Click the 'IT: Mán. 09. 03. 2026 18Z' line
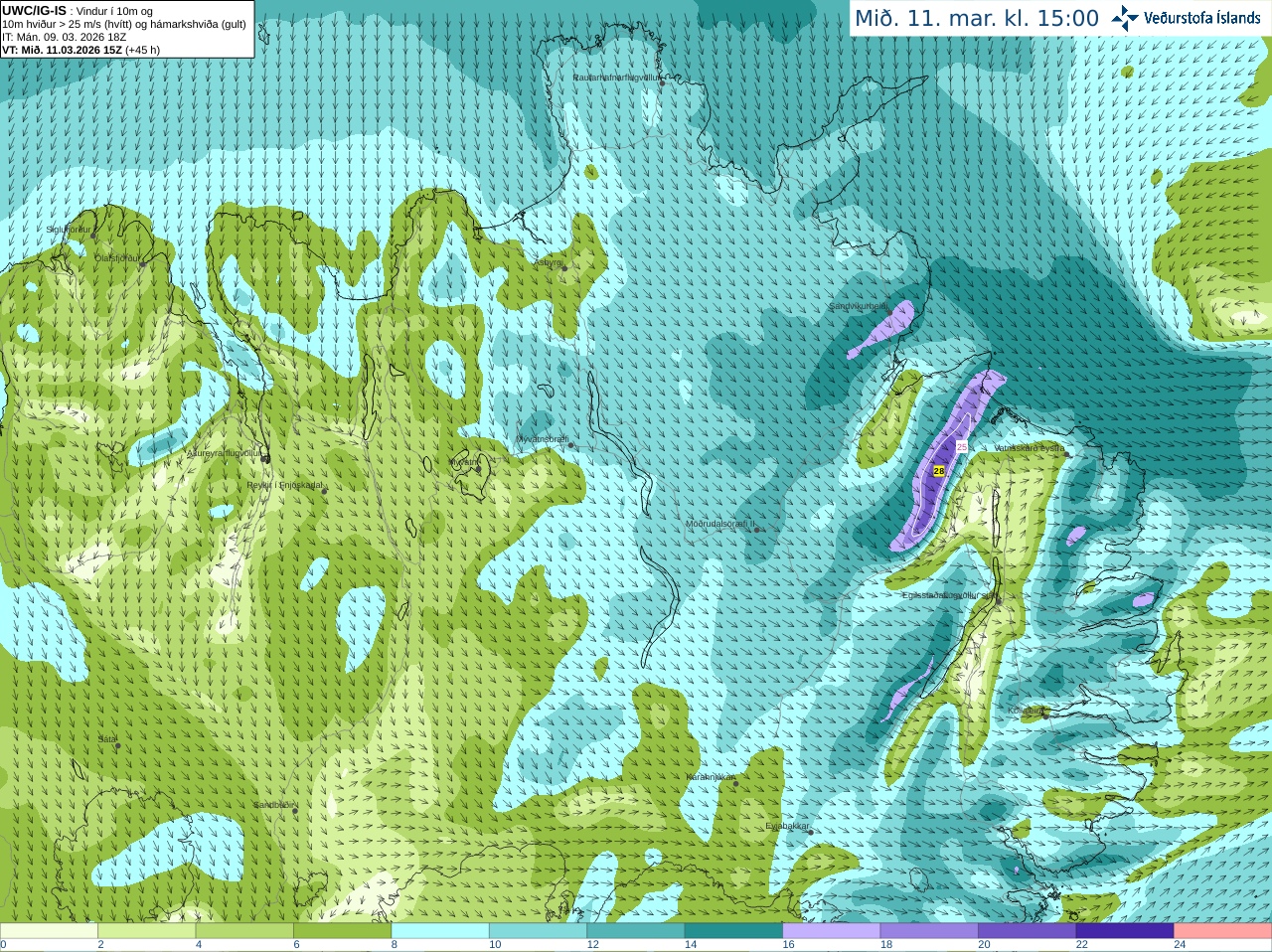The width and height of the screenshot is (1272, 952). point(64,37)
